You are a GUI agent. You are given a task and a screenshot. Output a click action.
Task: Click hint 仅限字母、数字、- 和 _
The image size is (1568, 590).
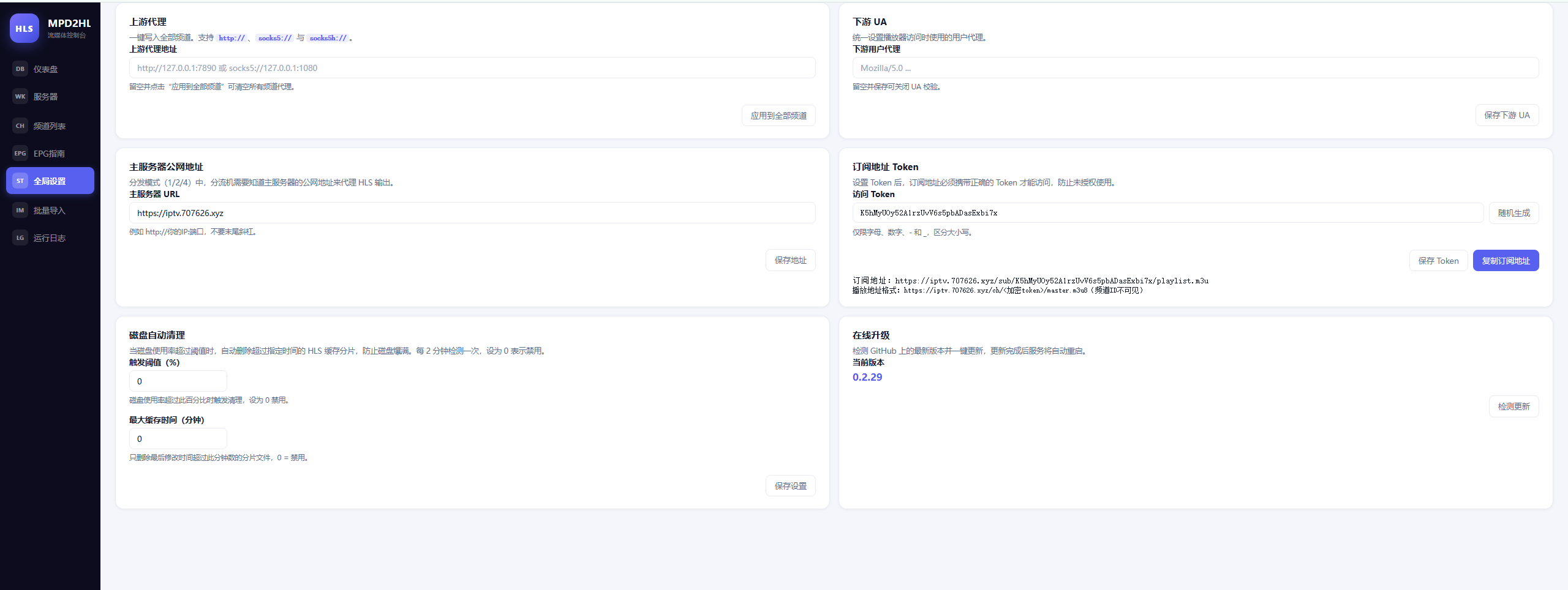pos(913,233)
